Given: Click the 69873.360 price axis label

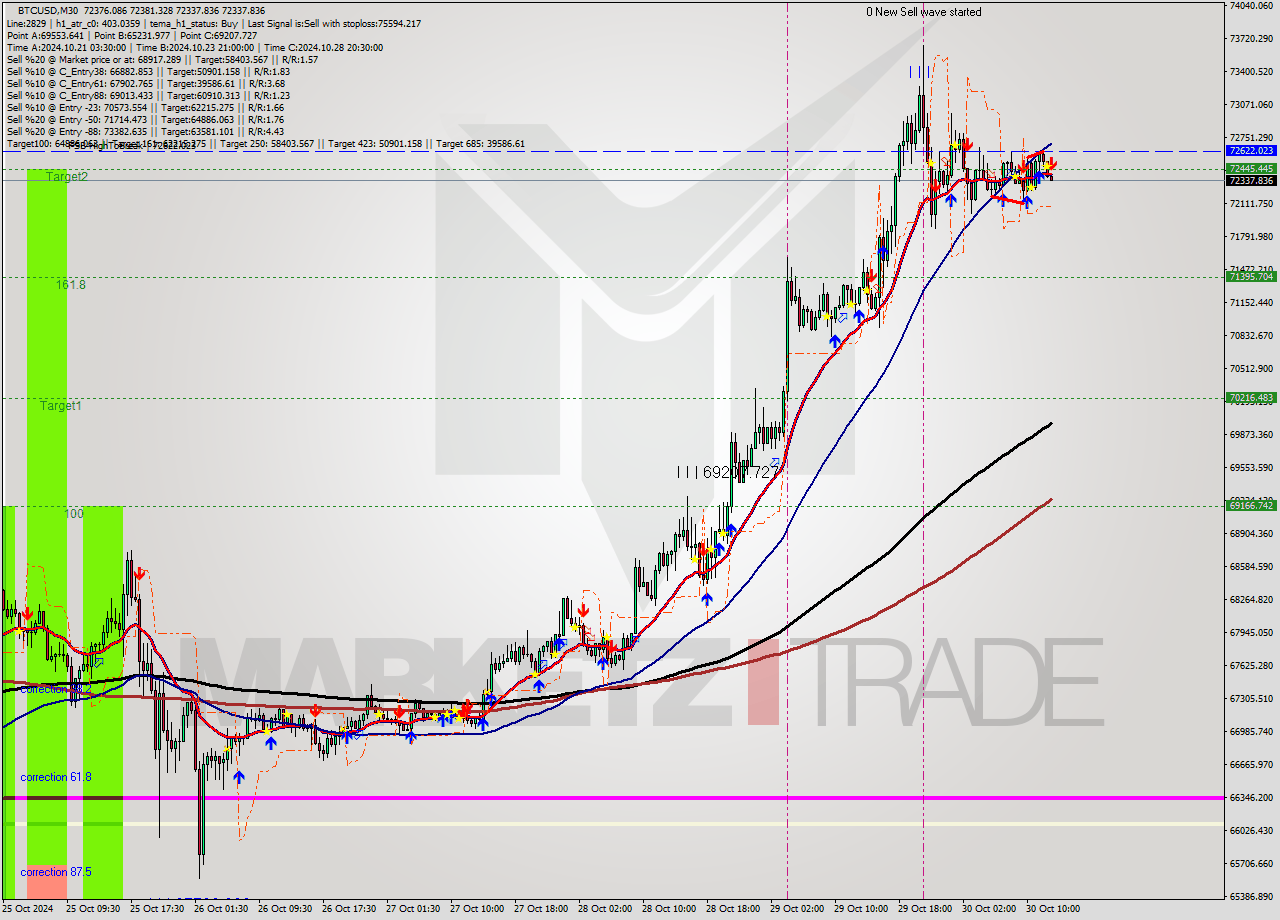Looking at the screenshot, I should coord(1252,435).
